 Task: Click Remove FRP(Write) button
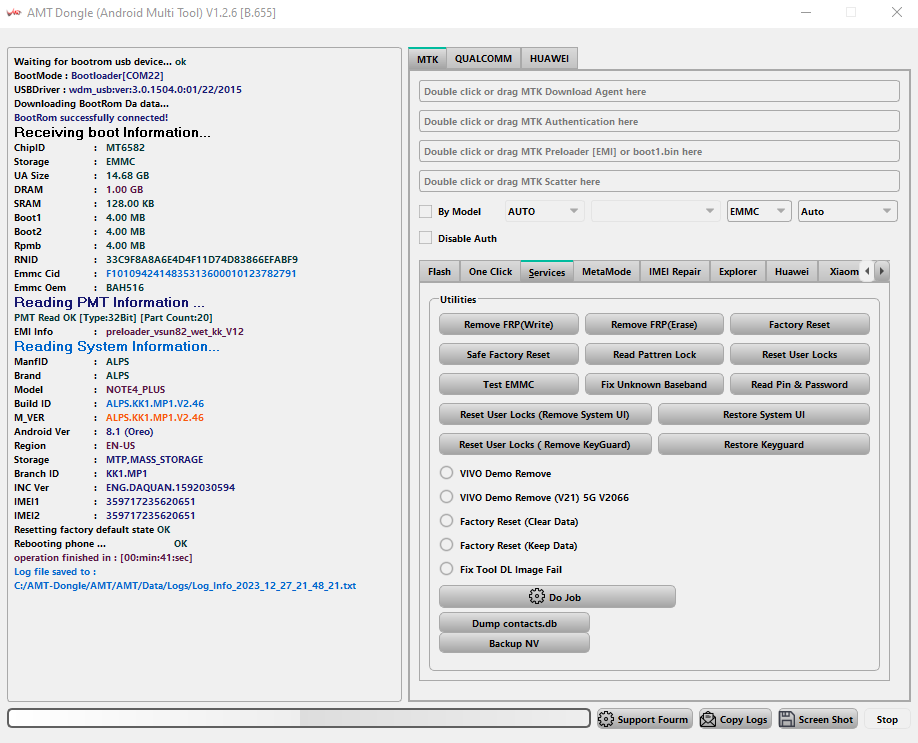pyautogui.click(x=509, y=324)
